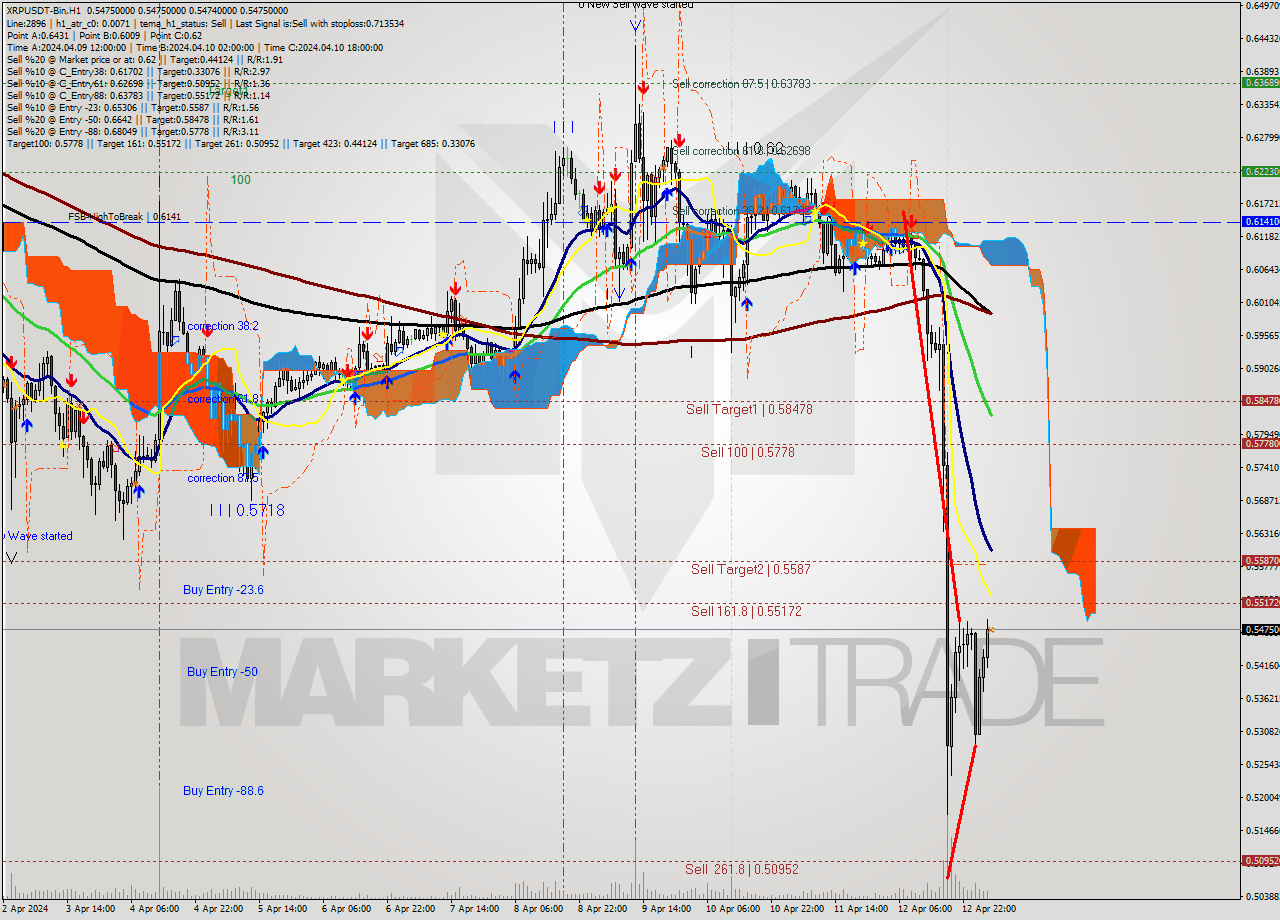Click the 'Buy Entry -88.6' label
Screen dimensions: 1280x920
tap(223, 791)
